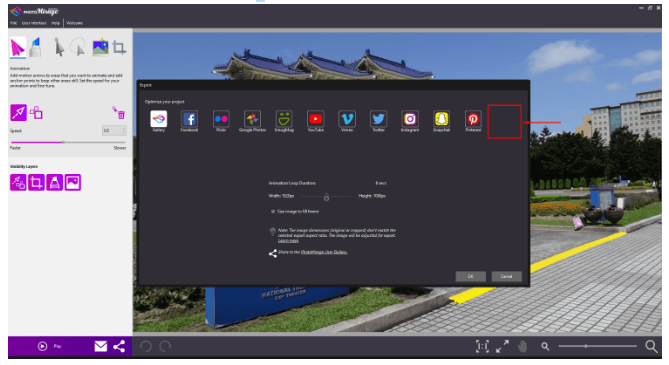
Task: Pick the Instagram export option
Action: coord(410,119)
